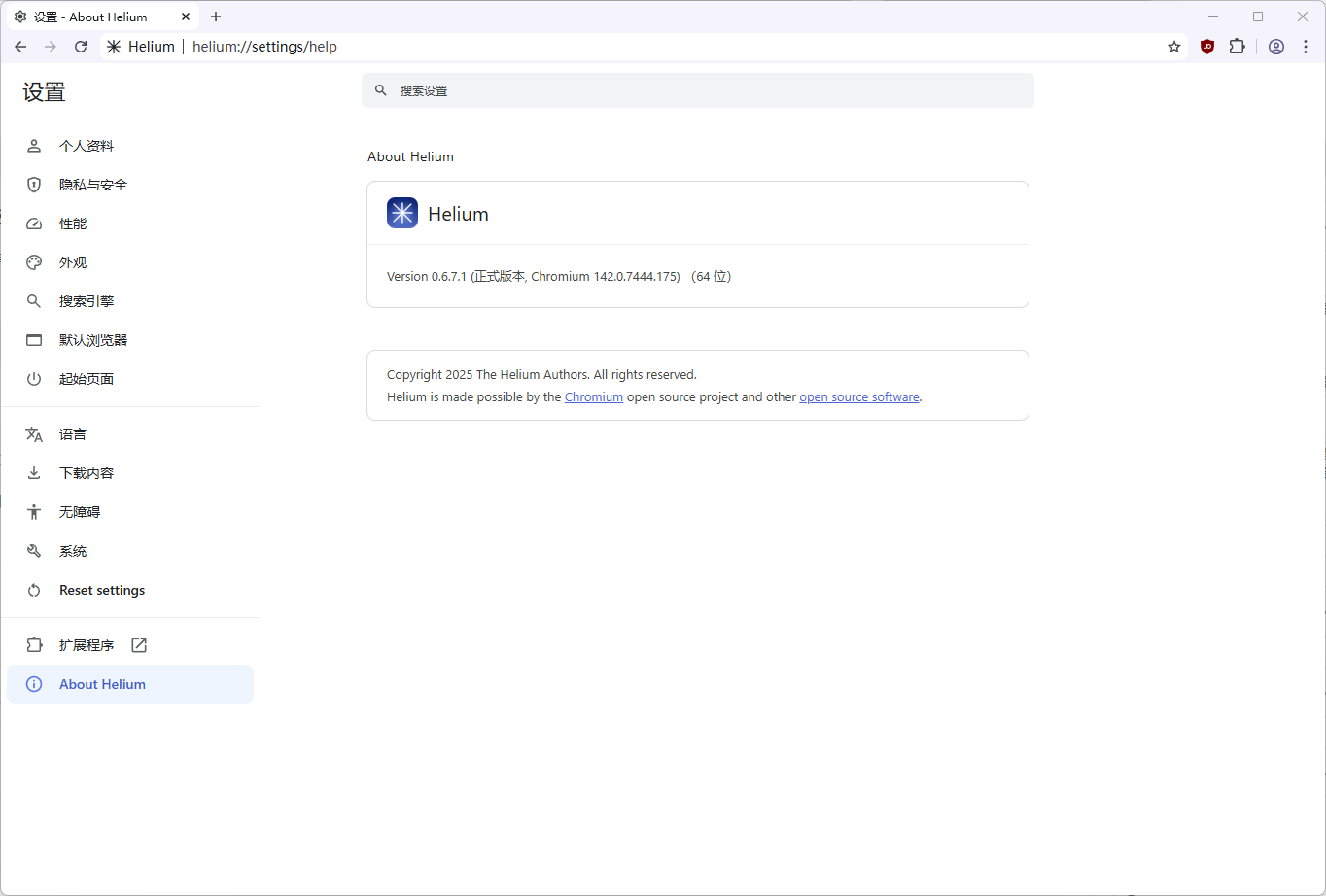Open the three-dot browser menu
Viewport: 1326px width, 896px height.
click(x=1305, y=47)
